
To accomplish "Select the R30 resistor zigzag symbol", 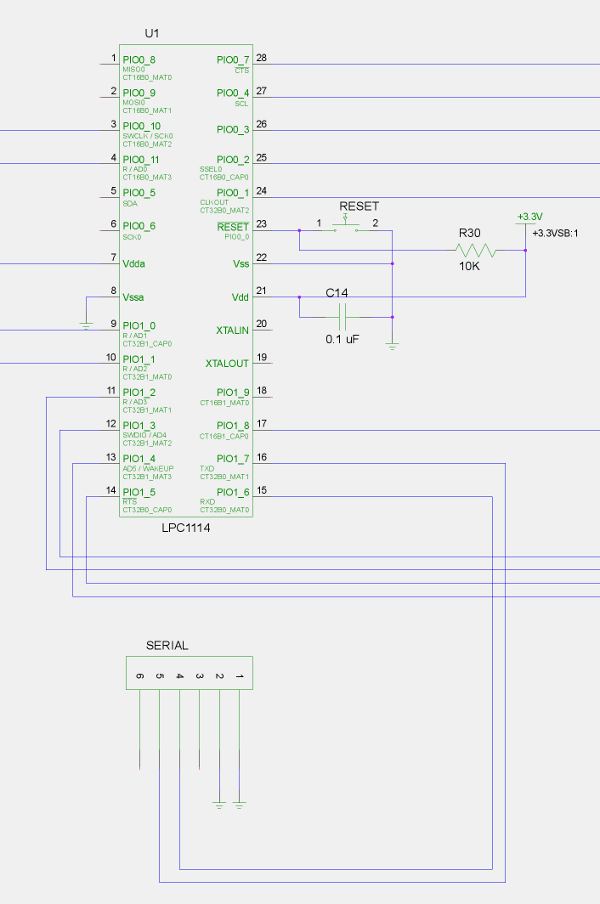I will (476, 250).
